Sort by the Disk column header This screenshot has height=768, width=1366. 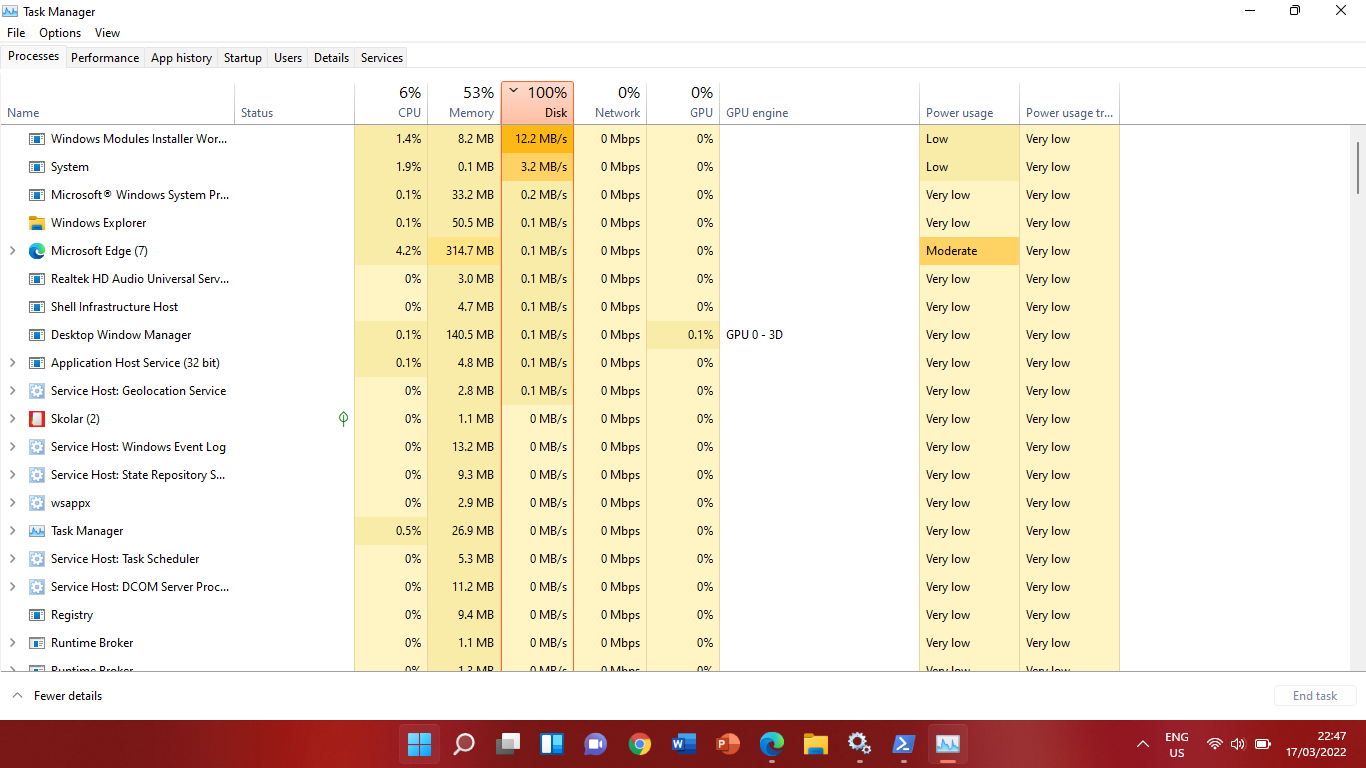(537, 103)
